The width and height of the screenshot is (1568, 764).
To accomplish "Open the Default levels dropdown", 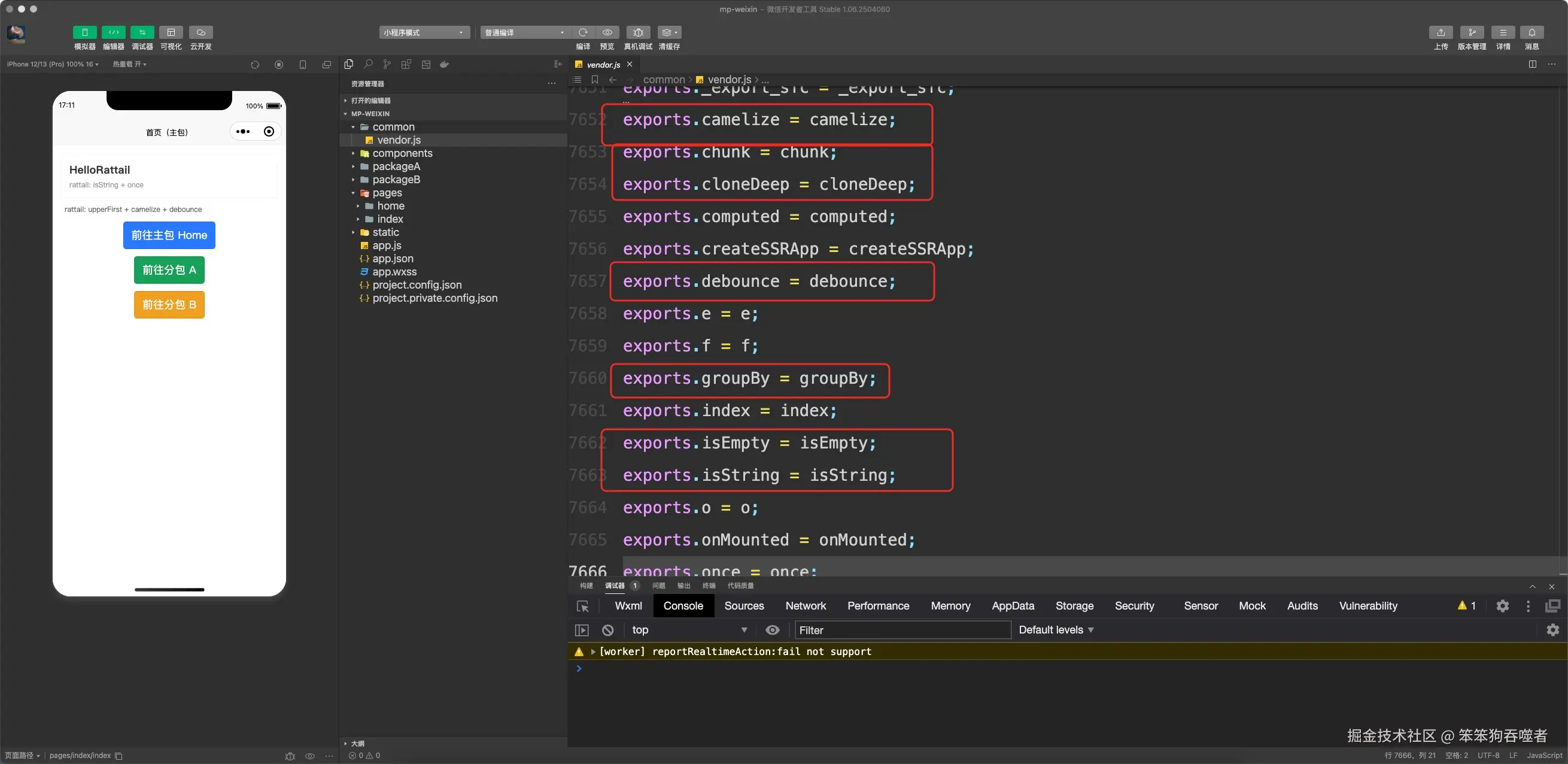I will pyautogui.click(x=1056, y=630).
